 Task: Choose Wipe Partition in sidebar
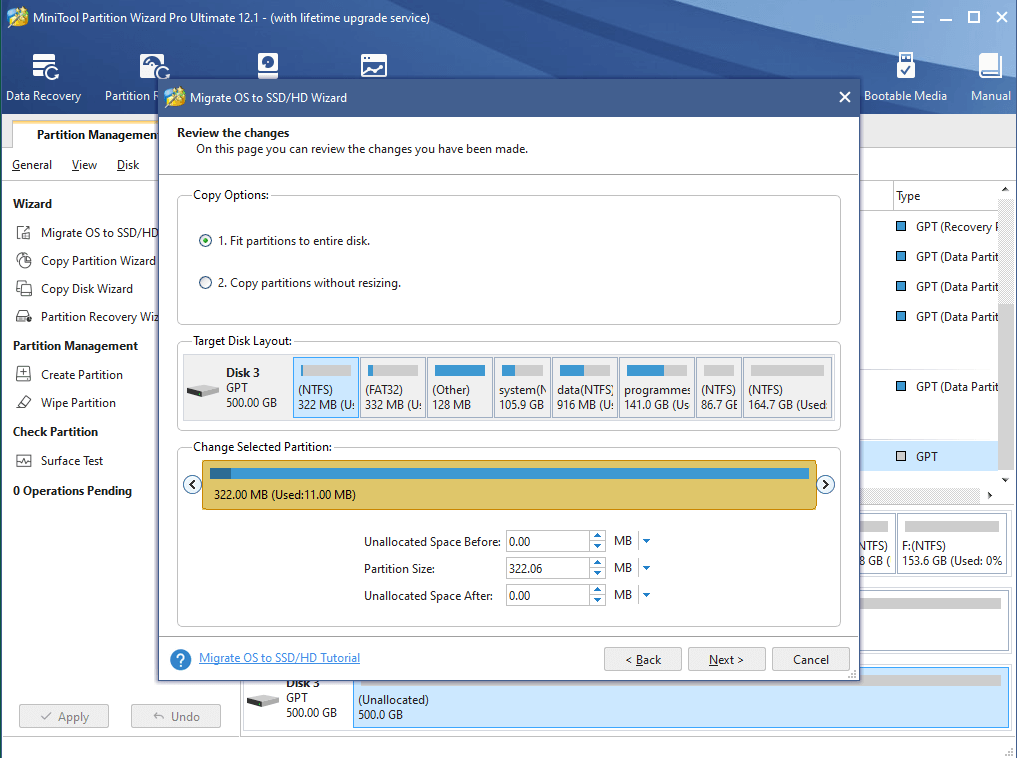click(x=66, y=403)
